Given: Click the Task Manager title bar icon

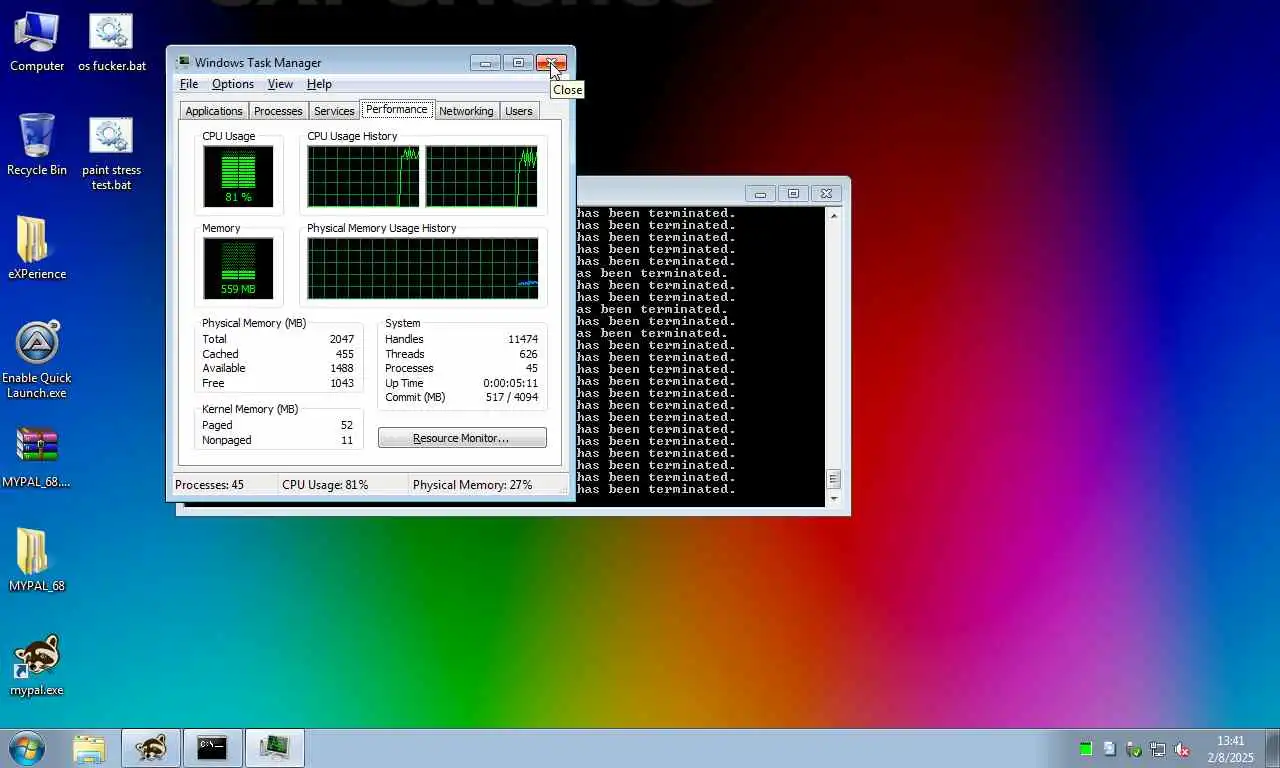Looking at the screenshot, I should point(183,62).
